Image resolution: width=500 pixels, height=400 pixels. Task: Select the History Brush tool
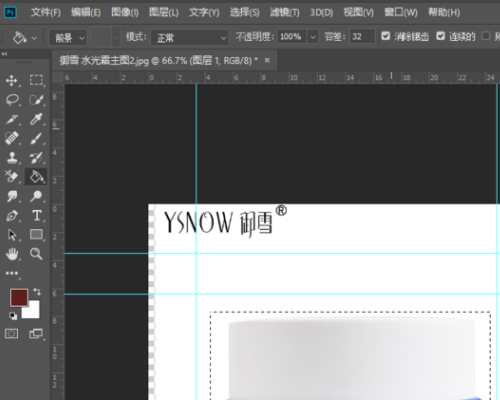click(36, 157)
